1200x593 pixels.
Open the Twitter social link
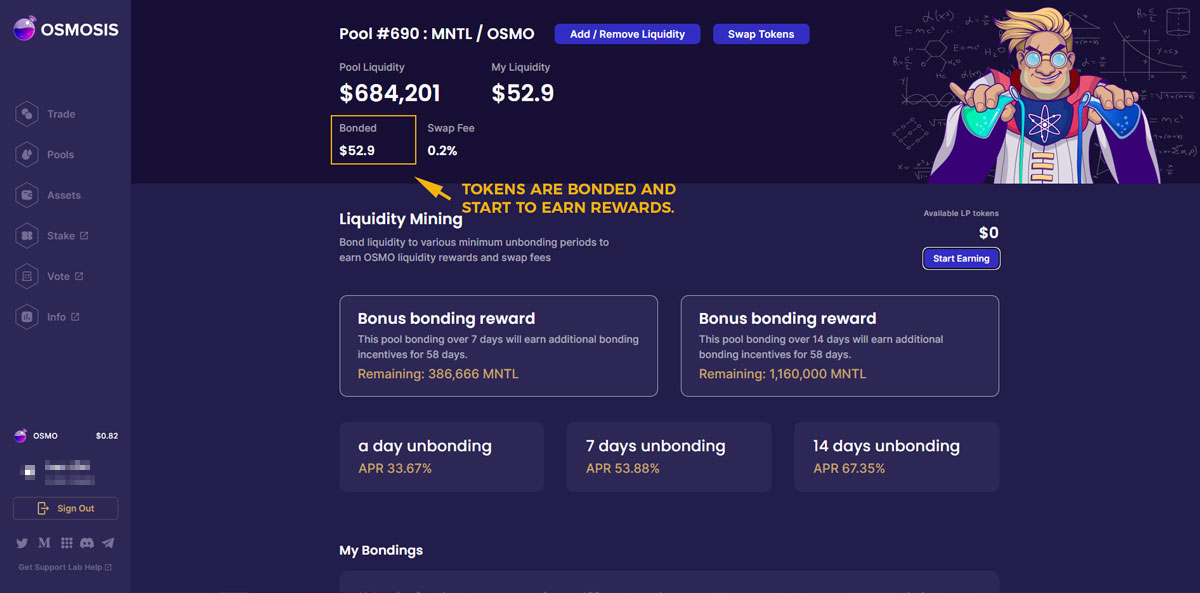22,543
